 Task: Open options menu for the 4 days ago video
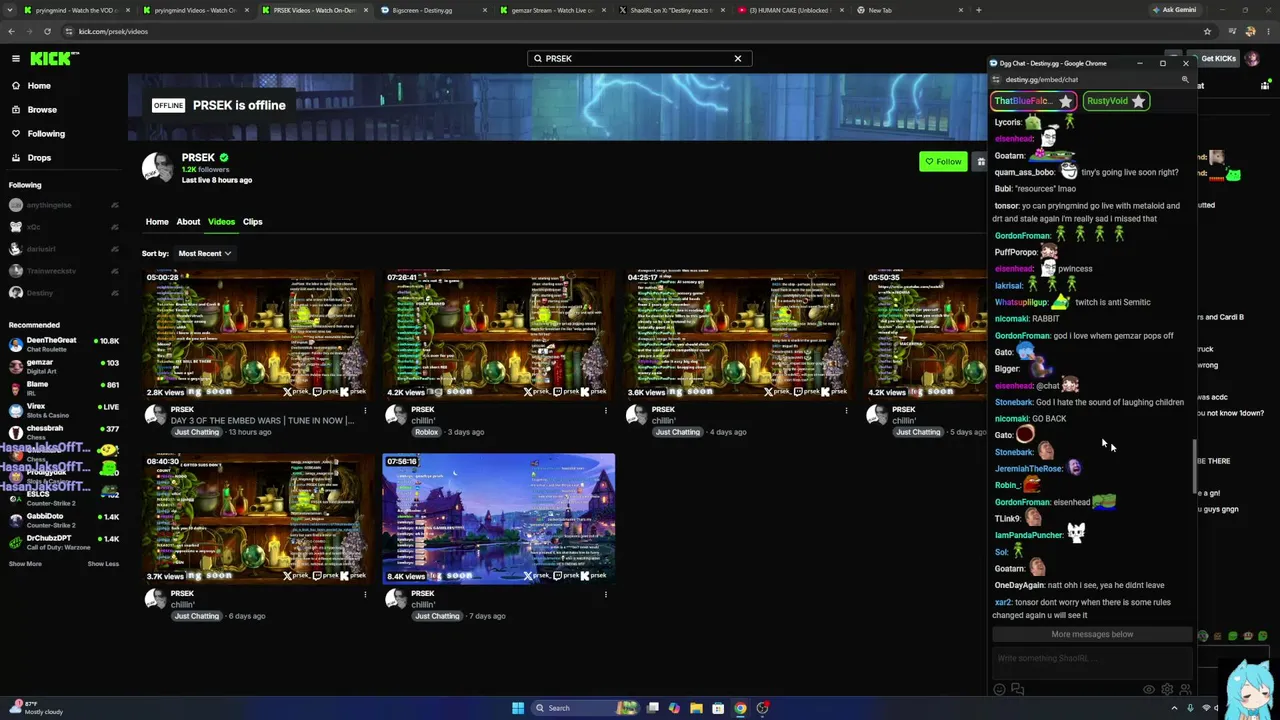tap(846, 410)
